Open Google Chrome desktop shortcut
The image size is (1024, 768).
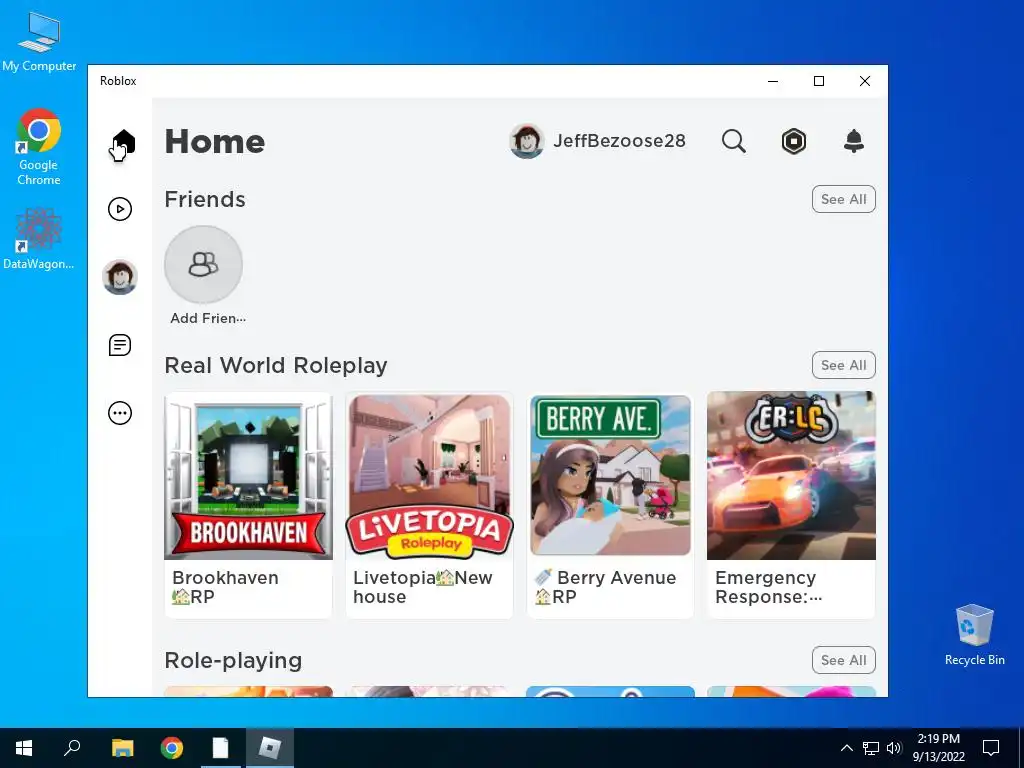(x=39, y=147)
